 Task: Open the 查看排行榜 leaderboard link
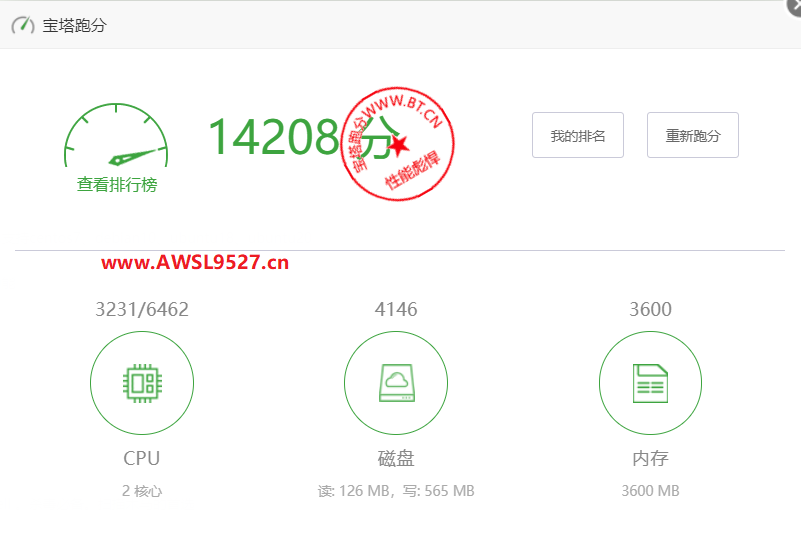coord(117,184)
